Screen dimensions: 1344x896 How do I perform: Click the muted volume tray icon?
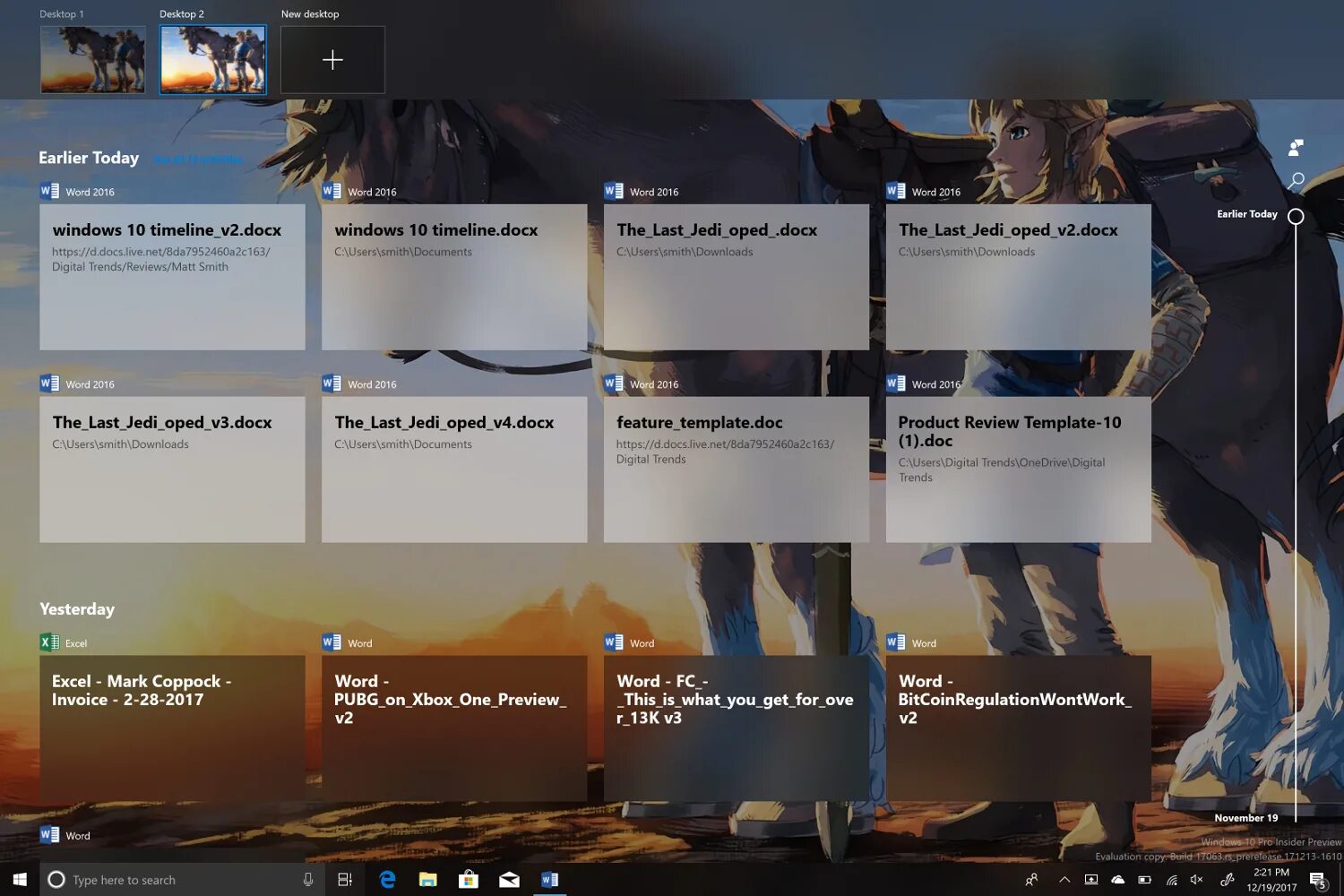pos(1197,880)
